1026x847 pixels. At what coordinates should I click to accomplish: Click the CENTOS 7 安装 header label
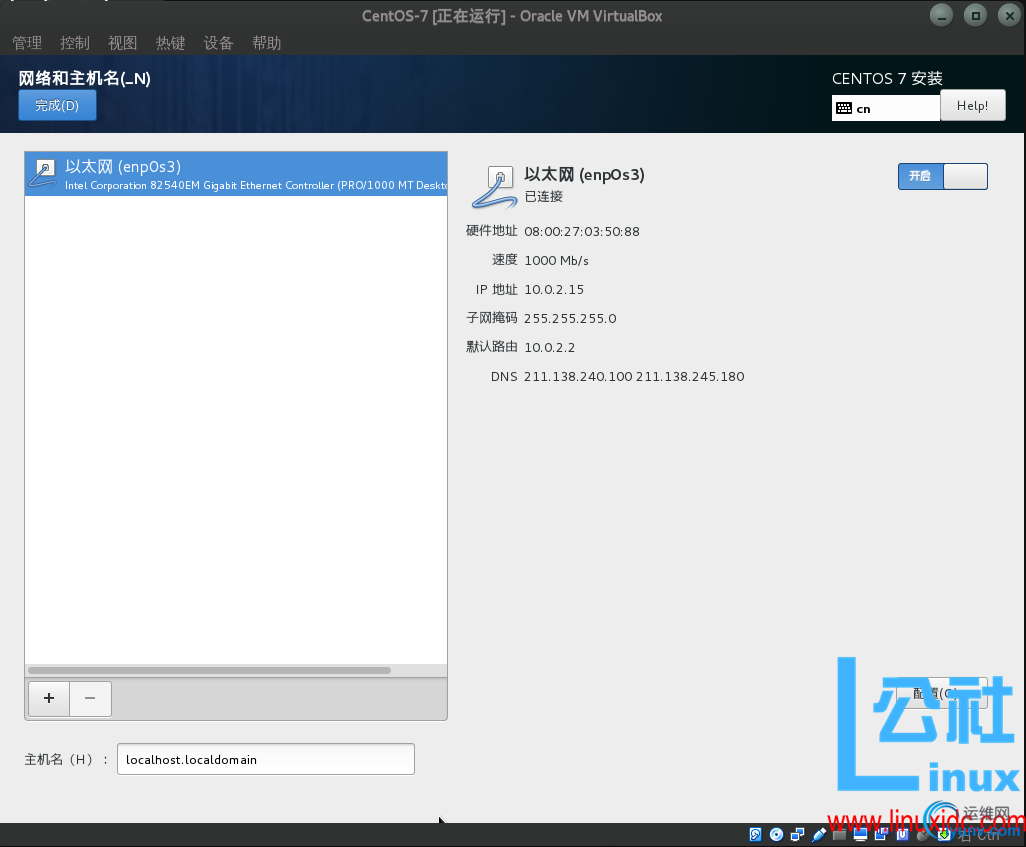887,79
